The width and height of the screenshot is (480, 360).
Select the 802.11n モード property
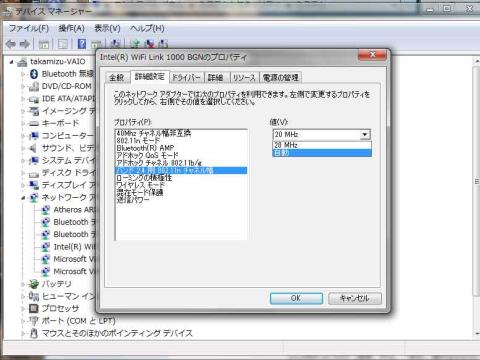[x=138, y=141]
